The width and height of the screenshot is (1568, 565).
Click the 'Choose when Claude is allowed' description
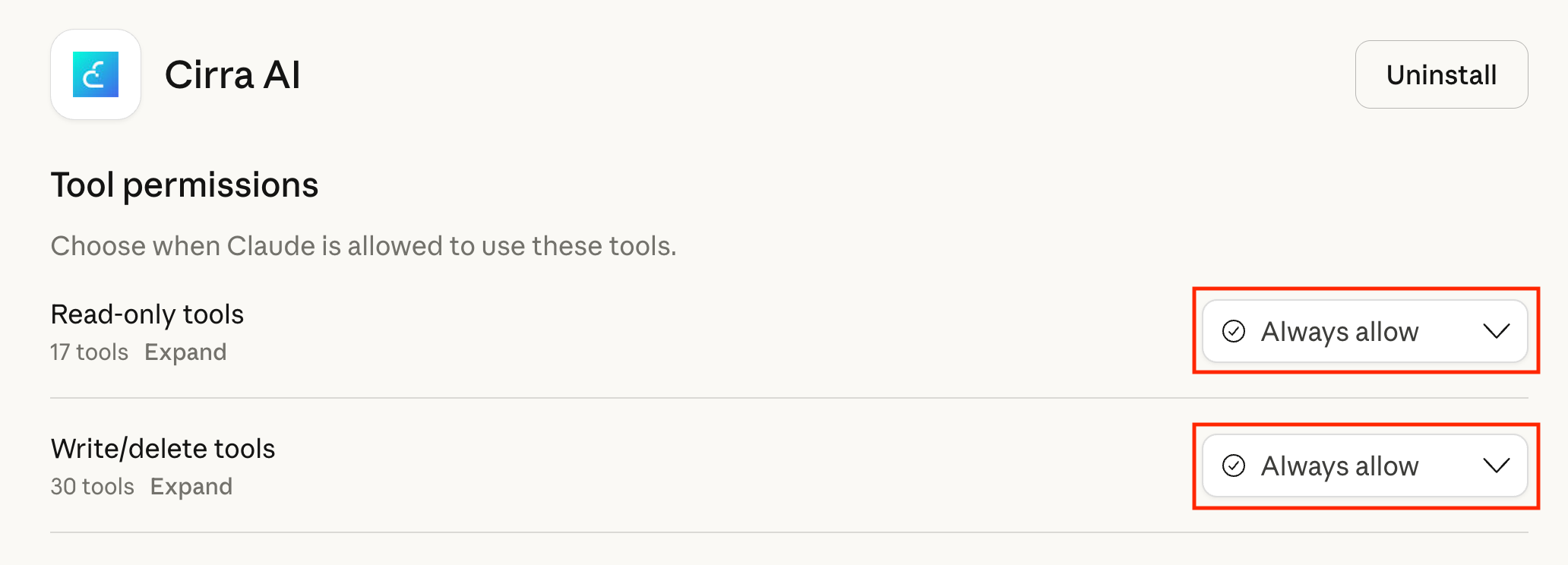[363, 246]
